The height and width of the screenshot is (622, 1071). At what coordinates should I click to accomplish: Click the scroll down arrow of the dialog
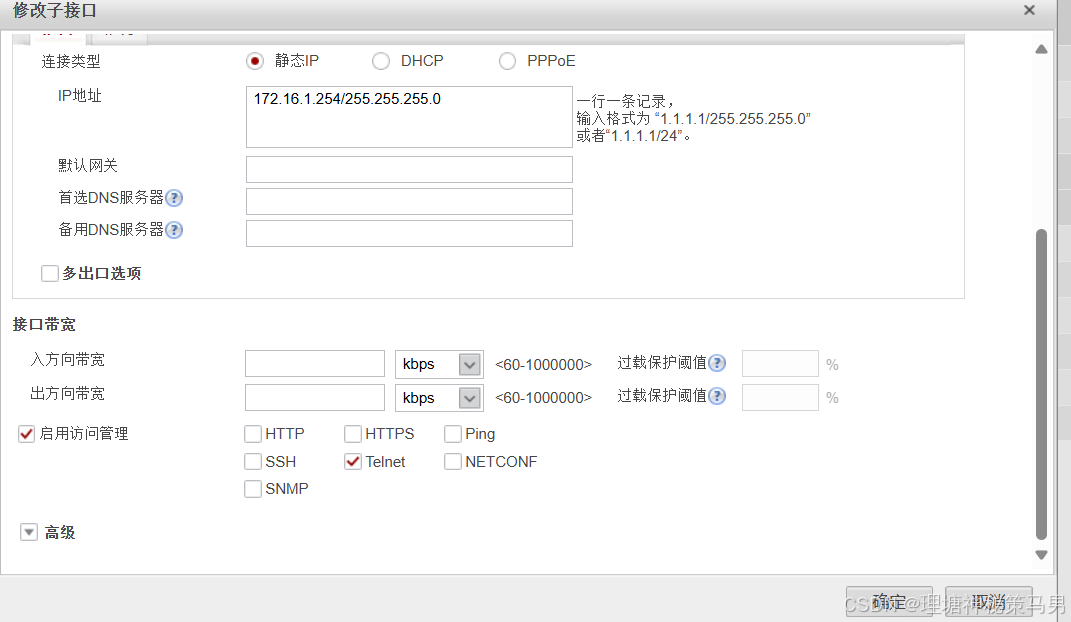click(x=1041, y=555)
